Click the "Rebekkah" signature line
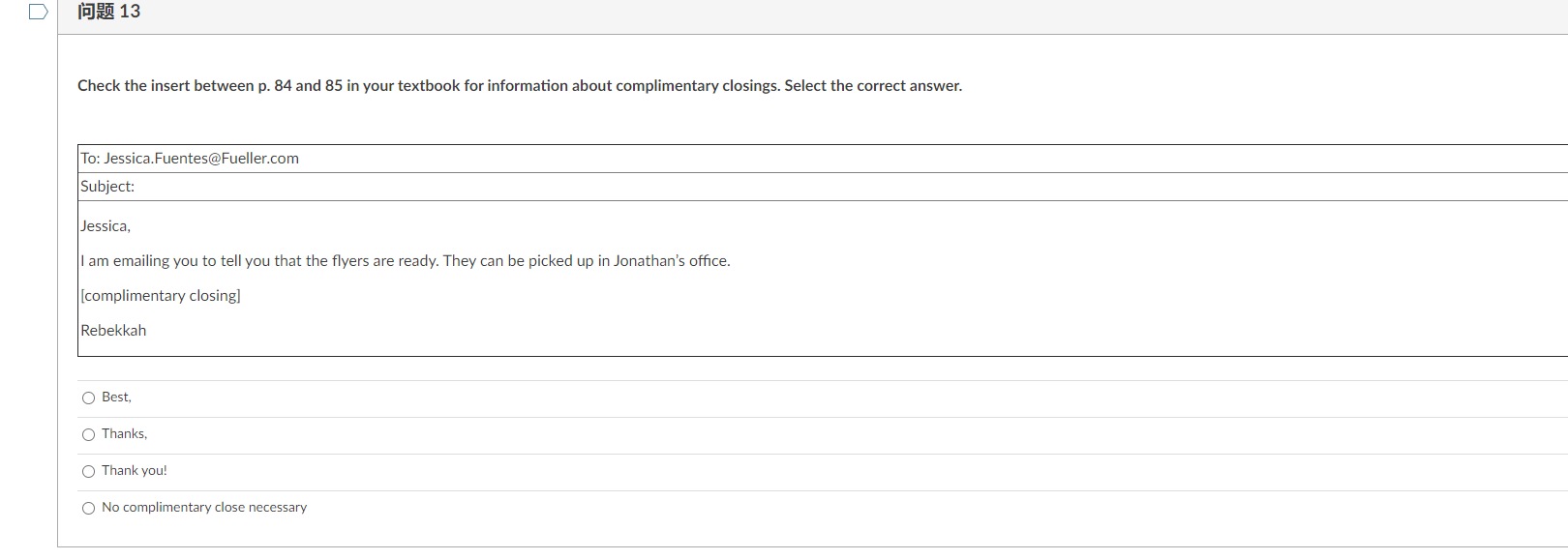1568x560 pixels. [113, 331]
